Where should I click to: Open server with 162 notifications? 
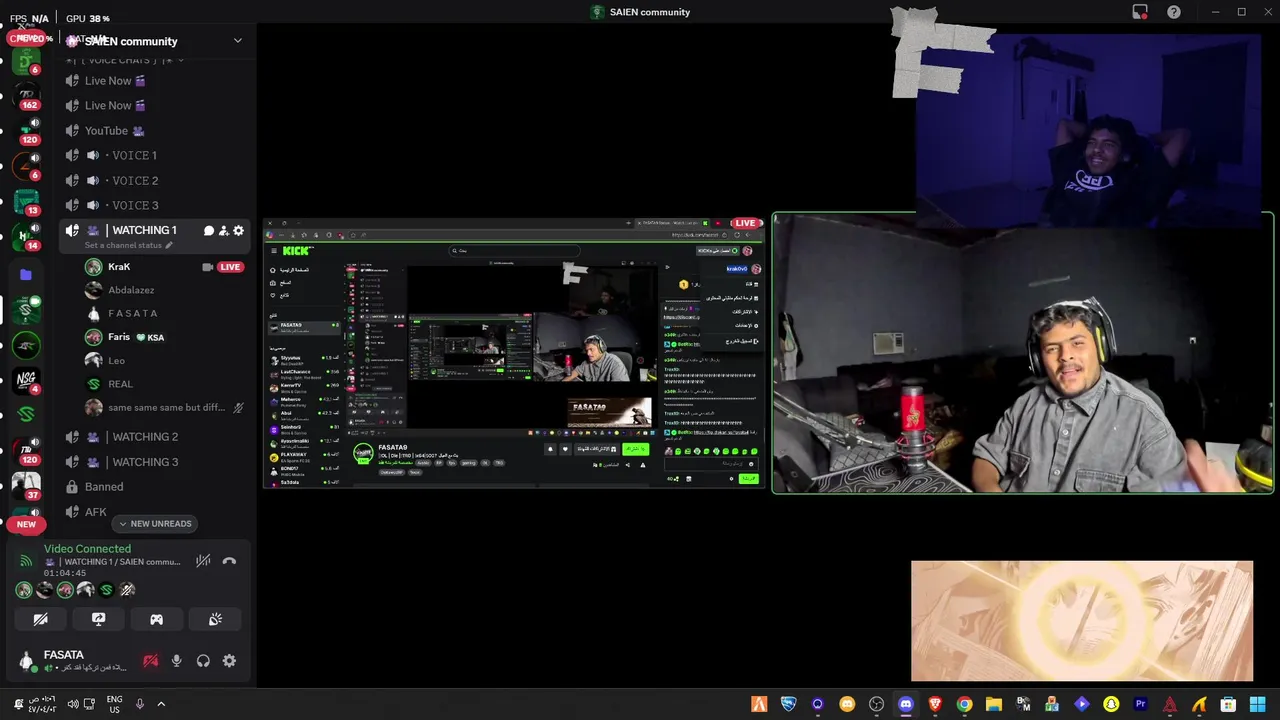pyautogui.click(x=26, y=96)
